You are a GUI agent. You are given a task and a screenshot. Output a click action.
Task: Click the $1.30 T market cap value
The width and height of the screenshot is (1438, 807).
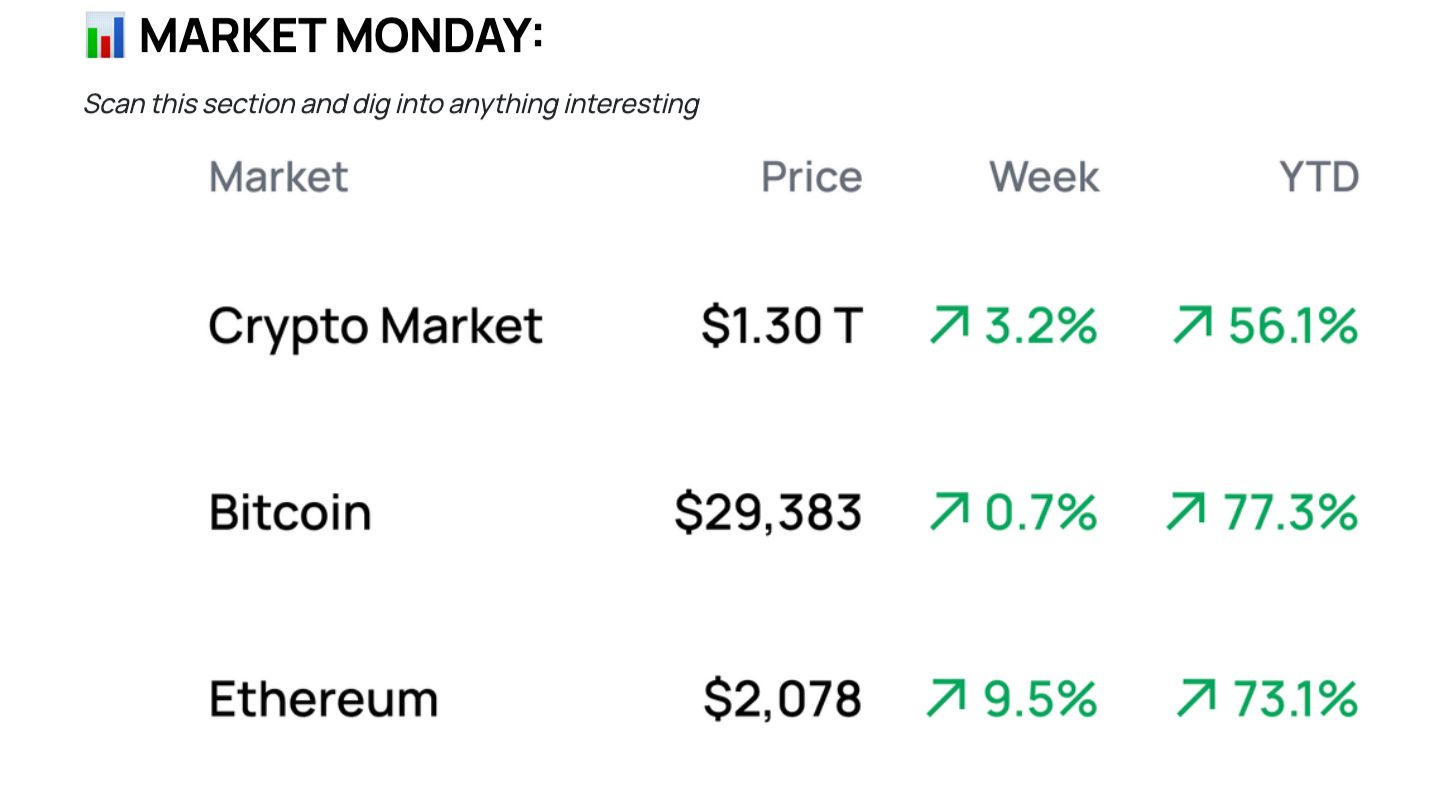(781, 326)
